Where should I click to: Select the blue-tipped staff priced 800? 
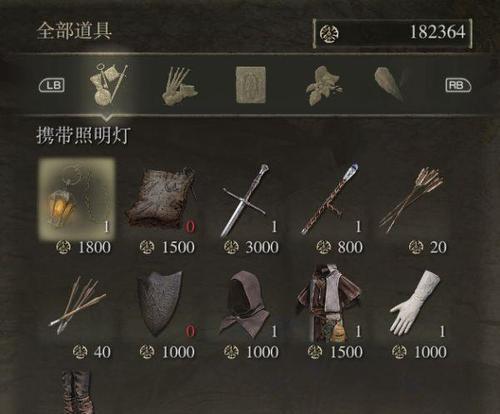click(330, 199)
